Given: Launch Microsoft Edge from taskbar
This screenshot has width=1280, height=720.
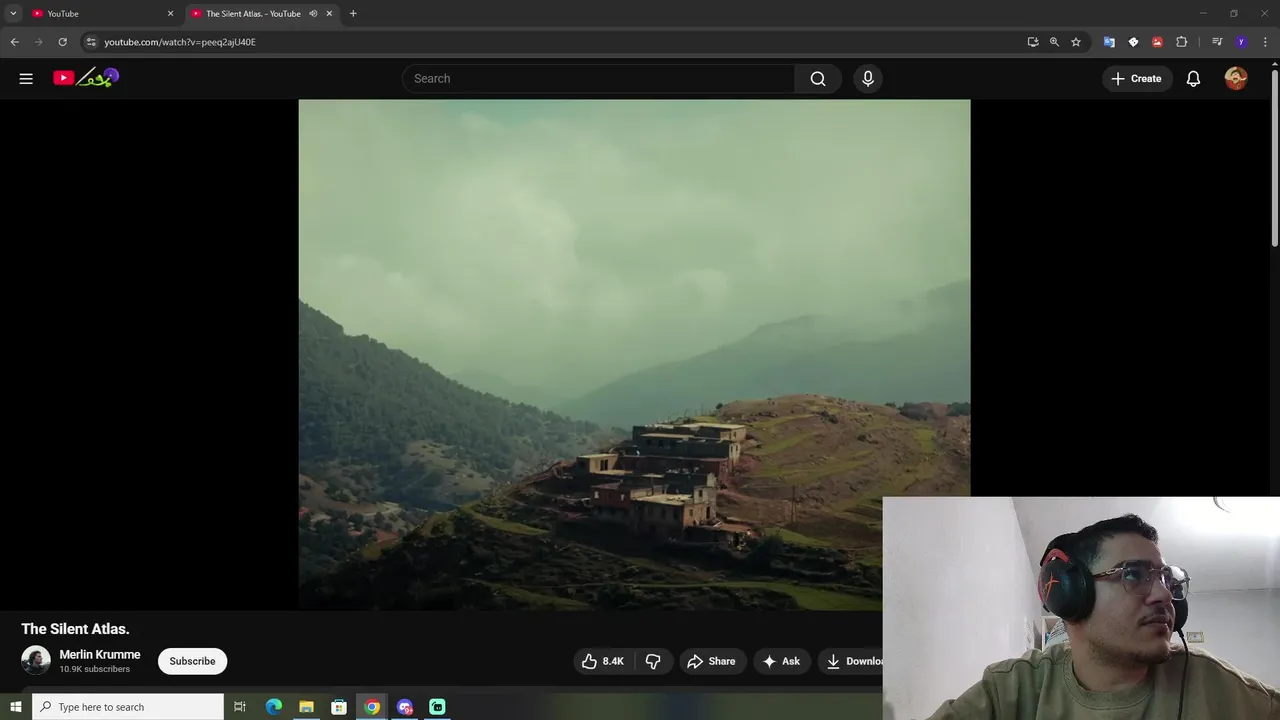Looking at the screenshot, I should 273,707.
